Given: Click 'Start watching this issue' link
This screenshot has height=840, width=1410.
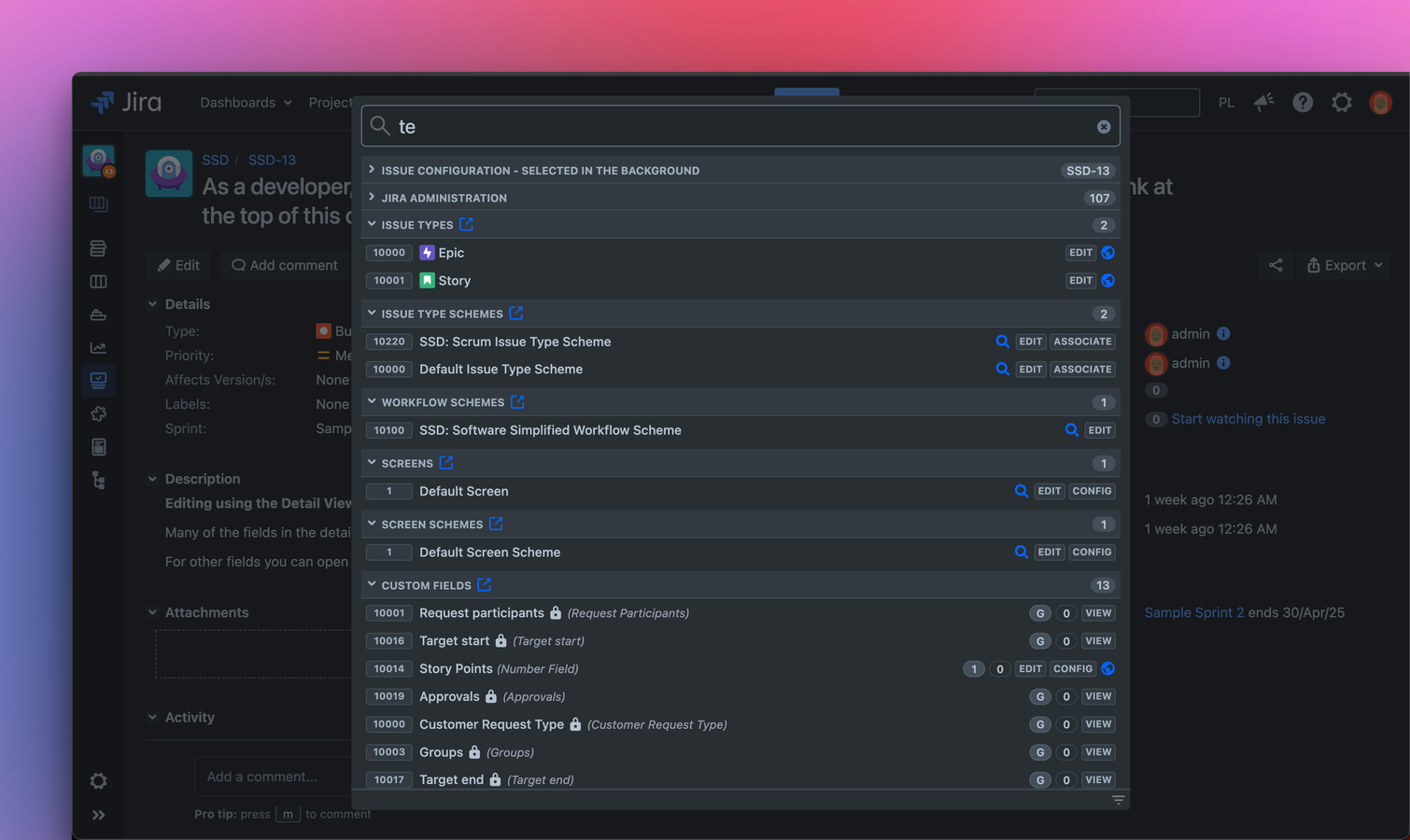Looking at the screenshot, I should coord(1248,419).
